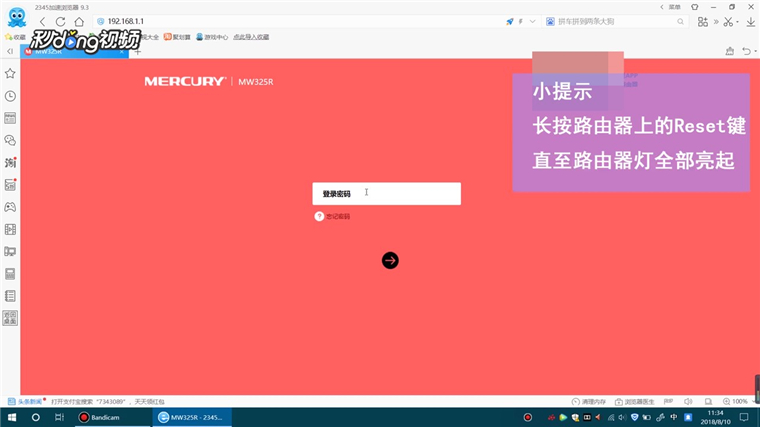Open the Windows notification center icon
This screenshot has width=760, height=427.
tap(744, 417)
